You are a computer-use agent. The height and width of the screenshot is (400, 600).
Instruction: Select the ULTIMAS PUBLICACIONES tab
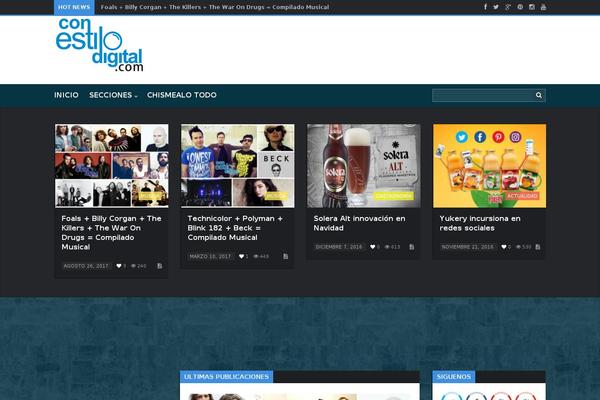(227, 377)
